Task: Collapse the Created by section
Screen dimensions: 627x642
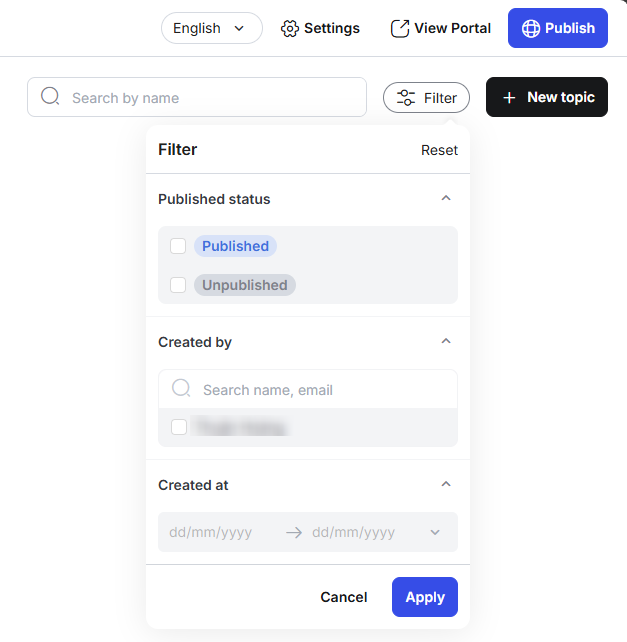Action: (446, 341)
